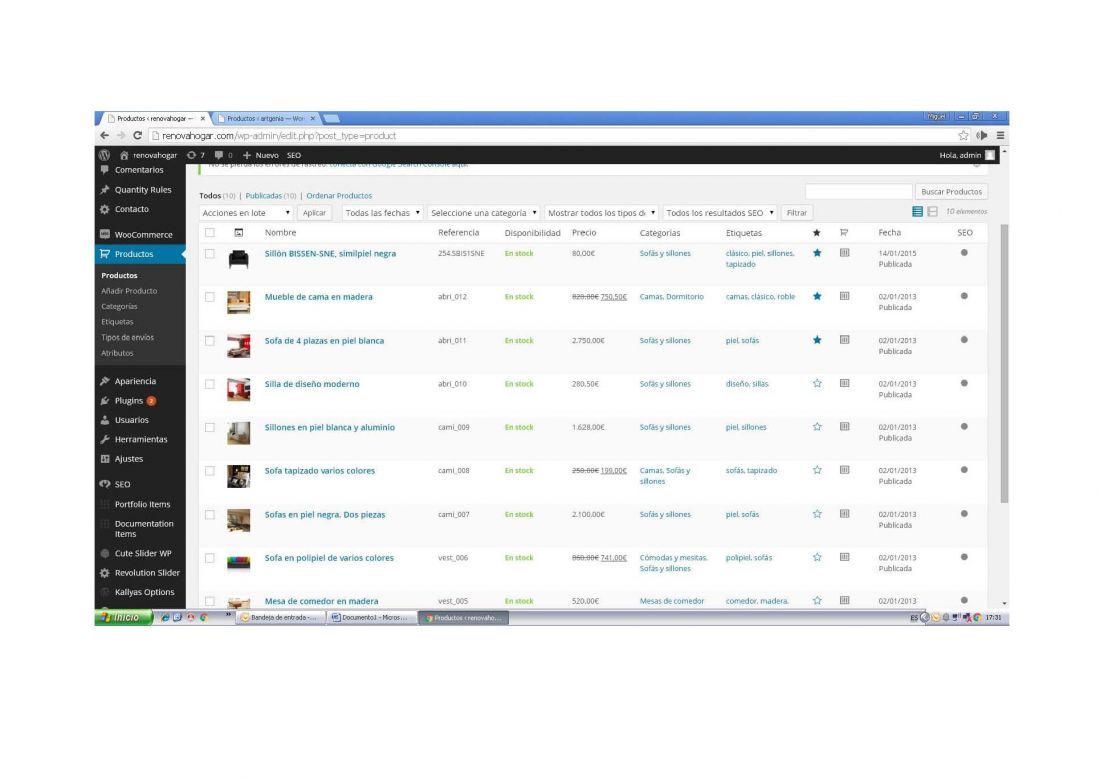Image resolution: width=1100 pixels, height=778 pixels.
Task: Select all products with header checkbox
Action: coord(210,233)
